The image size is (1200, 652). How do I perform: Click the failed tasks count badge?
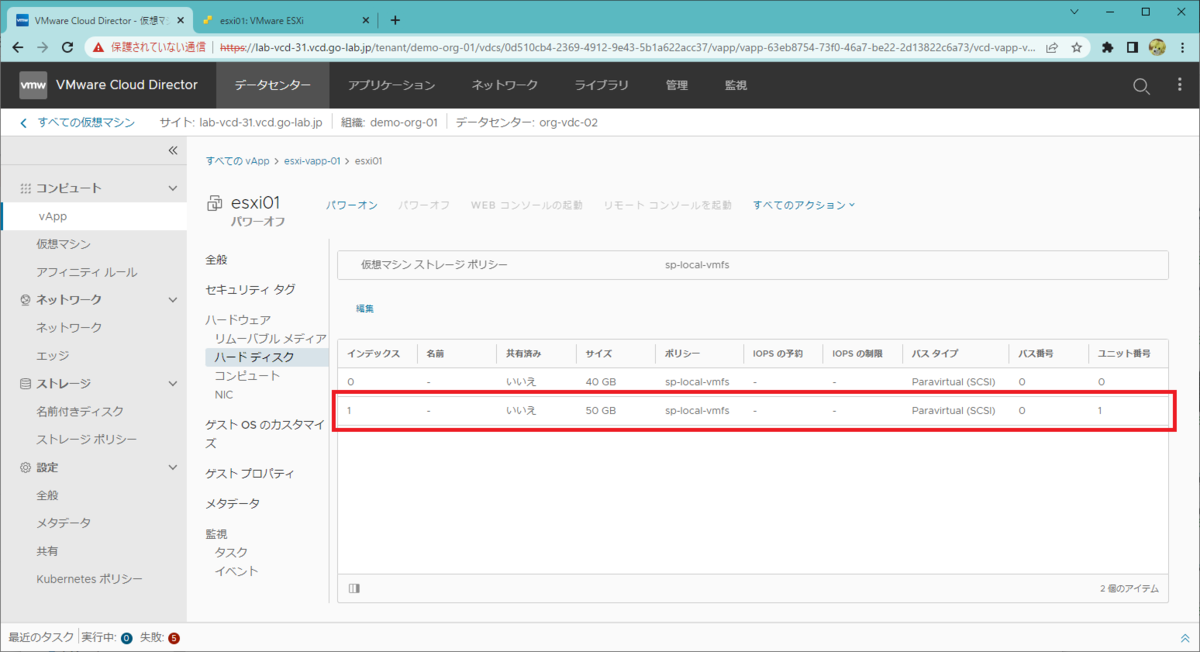coord(174,638)
